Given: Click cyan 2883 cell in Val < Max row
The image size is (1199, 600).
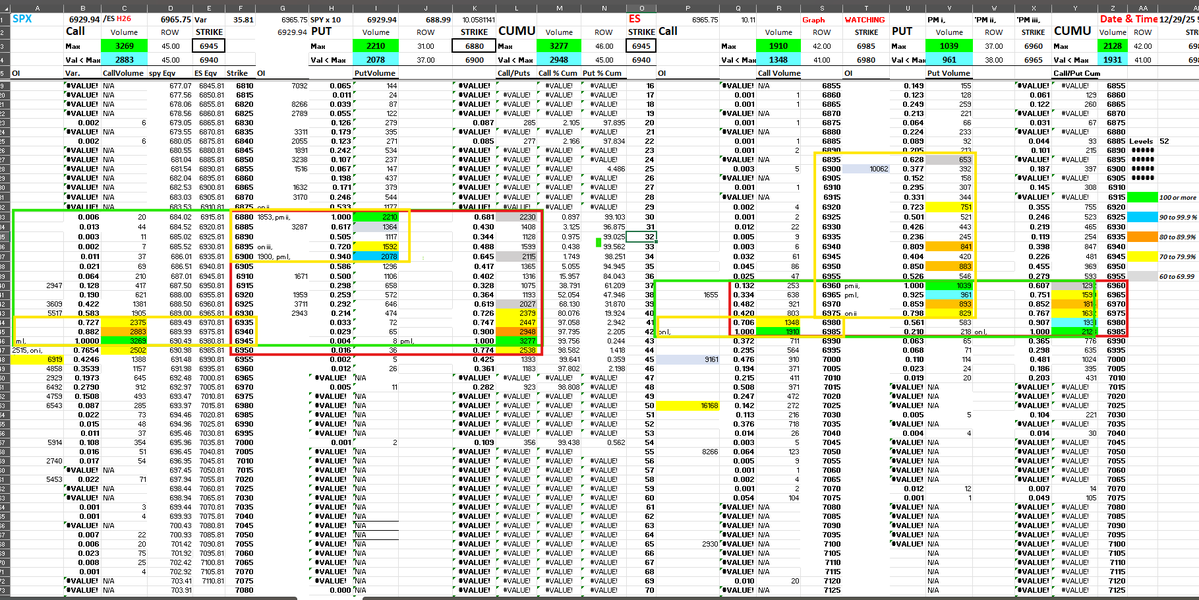Looking at the screenshot, I should tap(124, 59).
